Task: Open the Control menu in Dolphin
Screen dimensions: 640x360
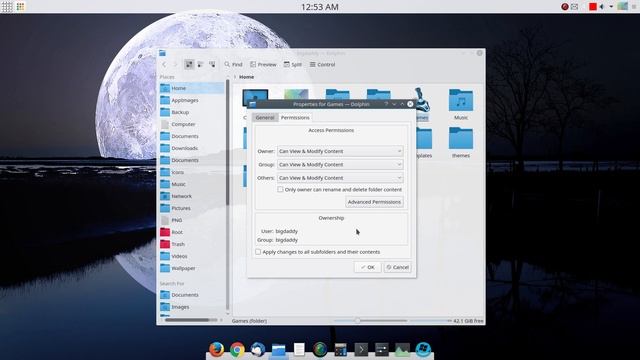Action: tap(322, 64)
